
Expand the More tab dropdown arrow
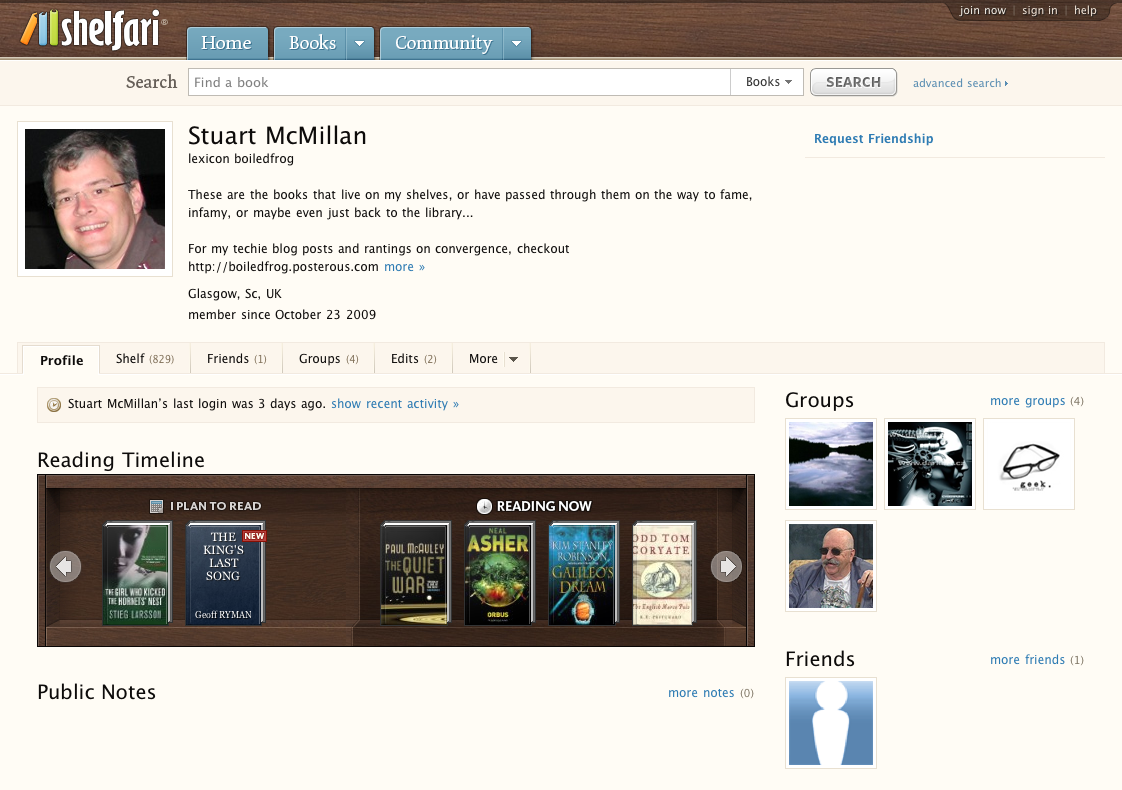(x=514, y=359)
